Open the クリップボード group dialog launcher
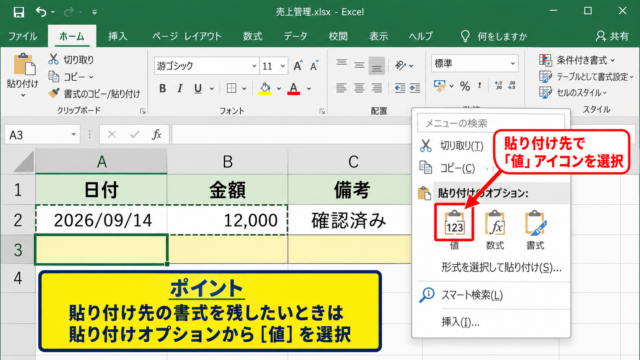The height and width of the screenshot is (360, 640). [142, 111]
